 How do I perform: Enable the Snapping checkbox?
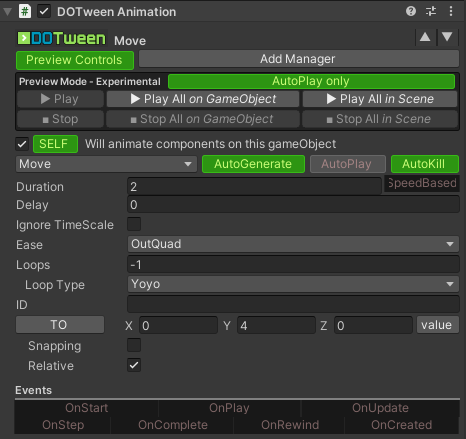click(134, 345)
